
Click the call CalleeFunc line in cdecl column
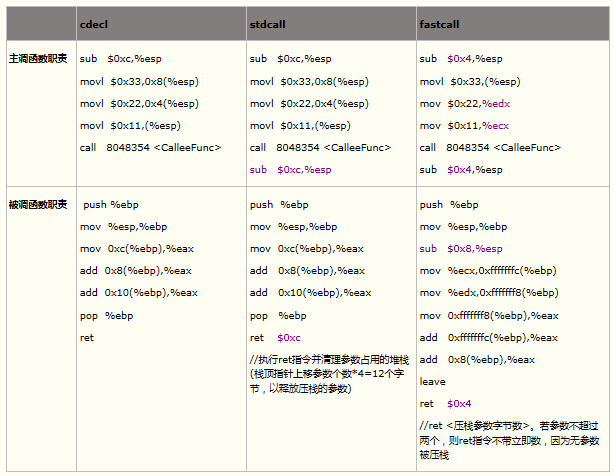coord(150,147)
